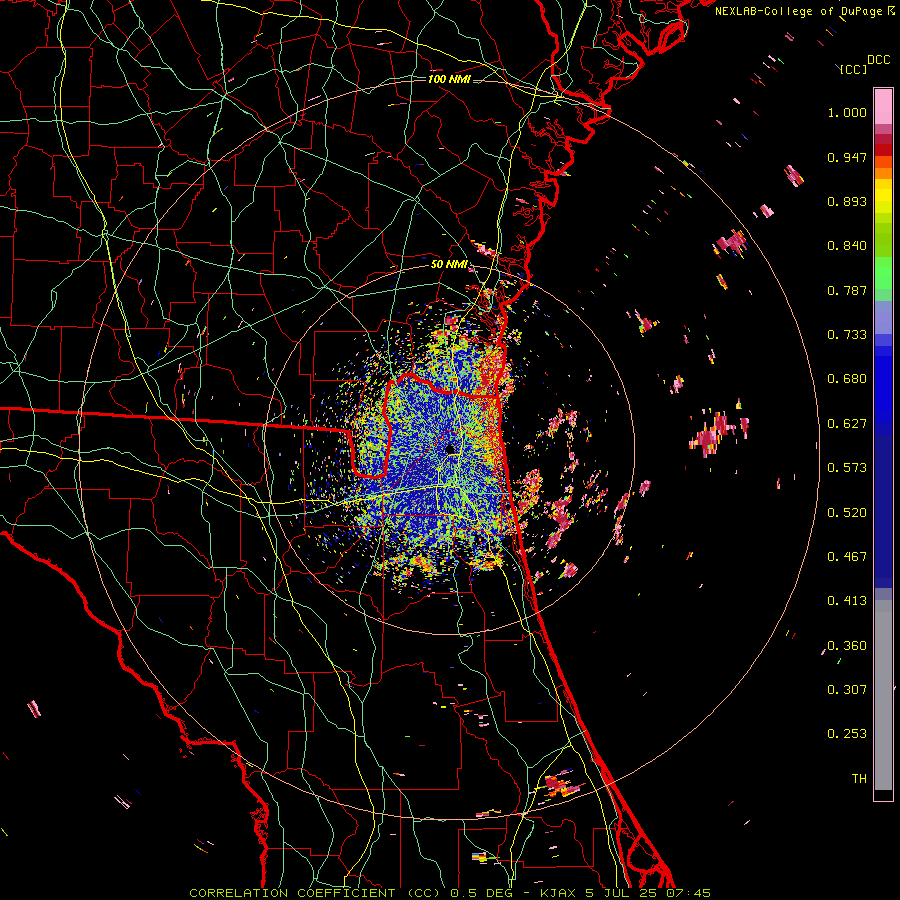Click the 0.787 scale value
Image resolution: width=900 pixels, height=900 pixels.
[x=847, y=290]
